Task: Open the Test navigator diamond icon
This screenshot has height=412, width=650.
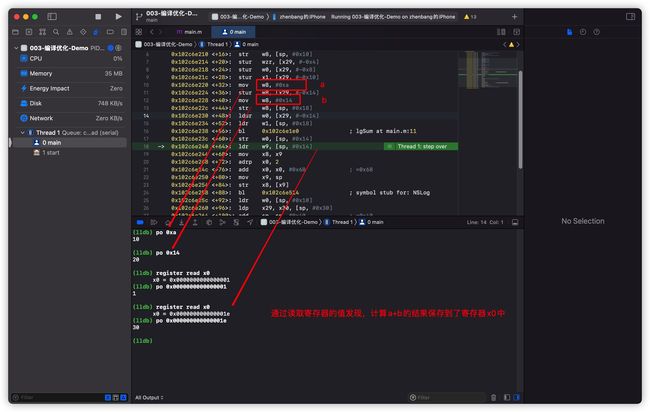Action: [x=83, y=32]
